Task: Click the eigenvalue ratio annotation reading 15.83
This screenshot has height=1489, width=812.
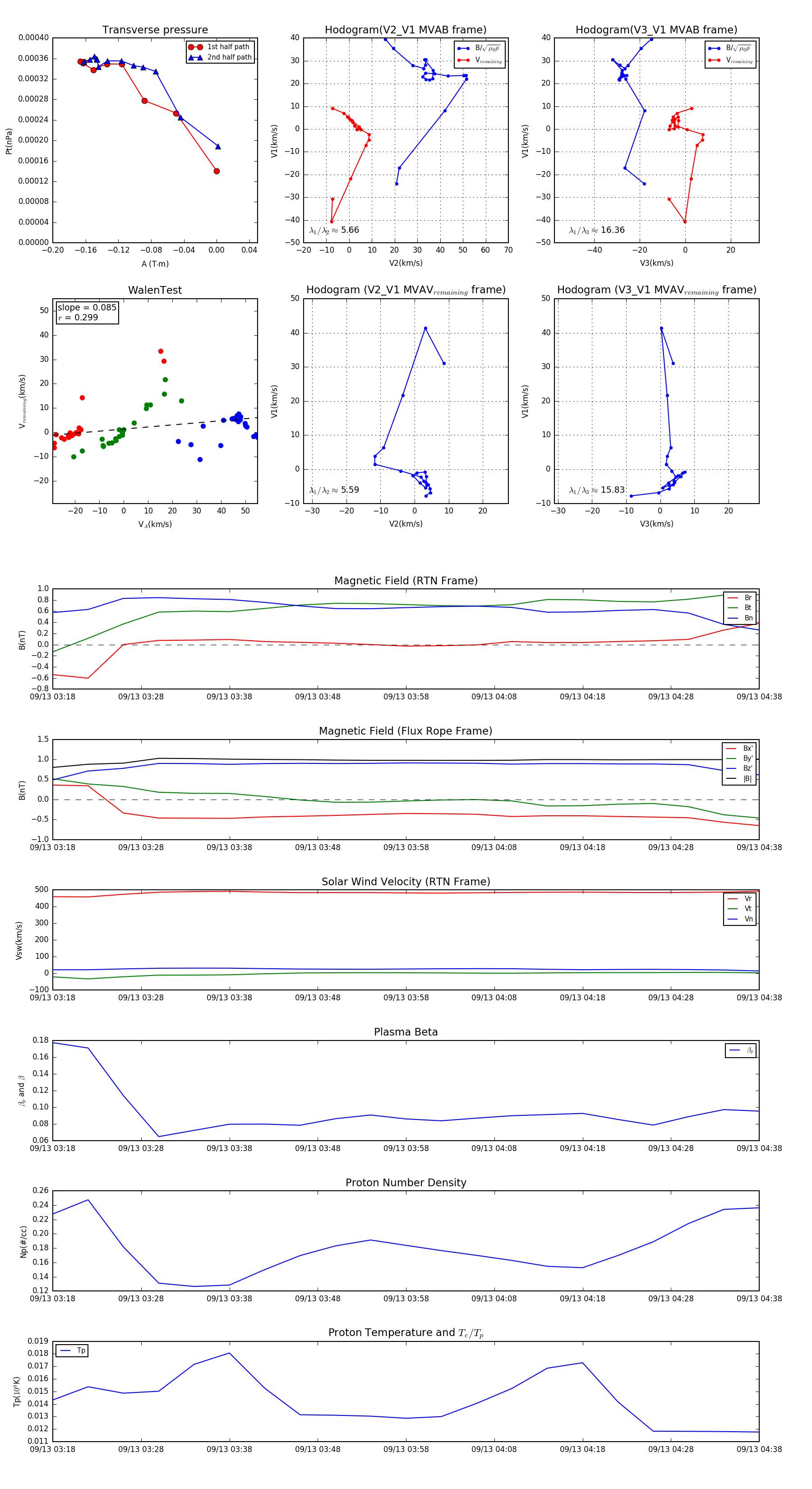Action: point(597,490)
